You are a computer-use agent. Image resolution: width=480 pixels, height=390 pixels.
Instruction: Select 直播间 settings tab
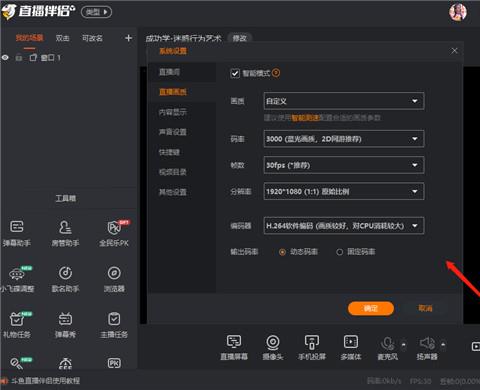point(182,72)
